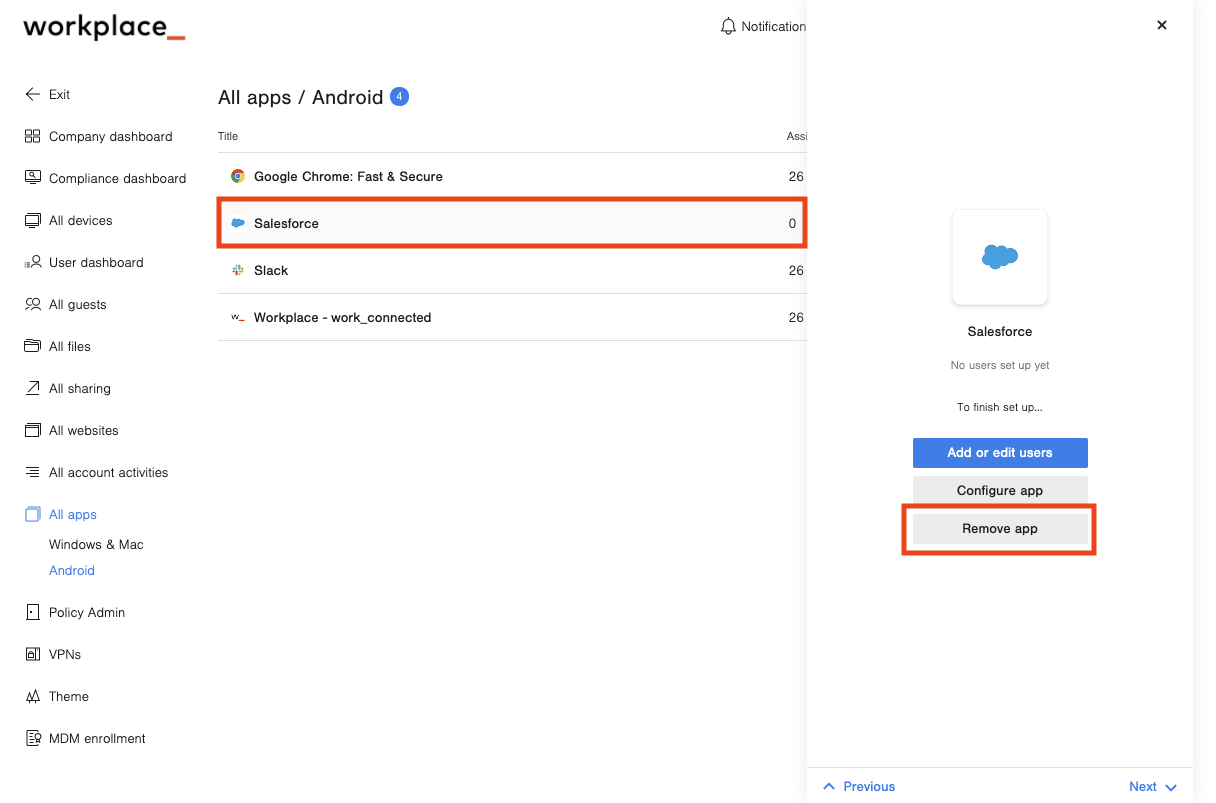Screen dimensions: 1216x803
Task: Click the Google Chrome app icon
Action: coord(238,176)
